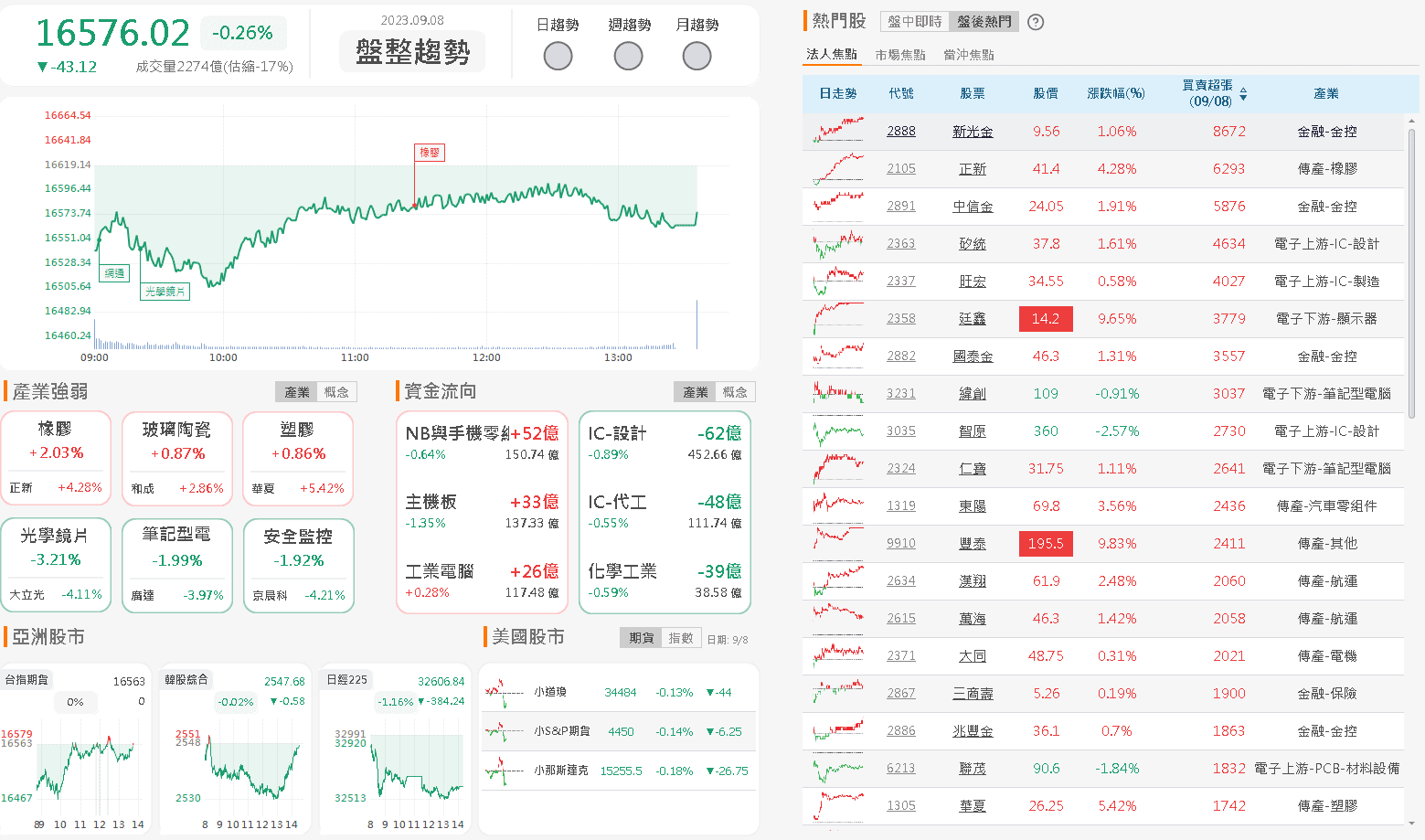Click the 光學鏡片 flag on the intraday chart
The height and width of the screenshot is (840, 1425).
click(x=165, y=292)
